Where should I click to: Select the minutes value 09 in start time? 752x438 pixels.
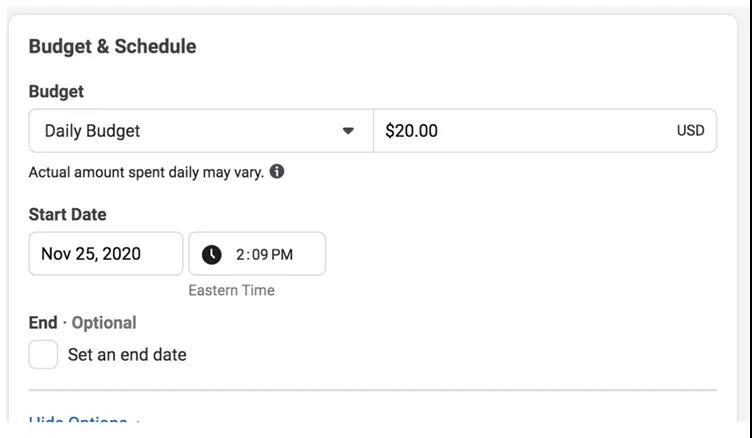coord(259,254)
